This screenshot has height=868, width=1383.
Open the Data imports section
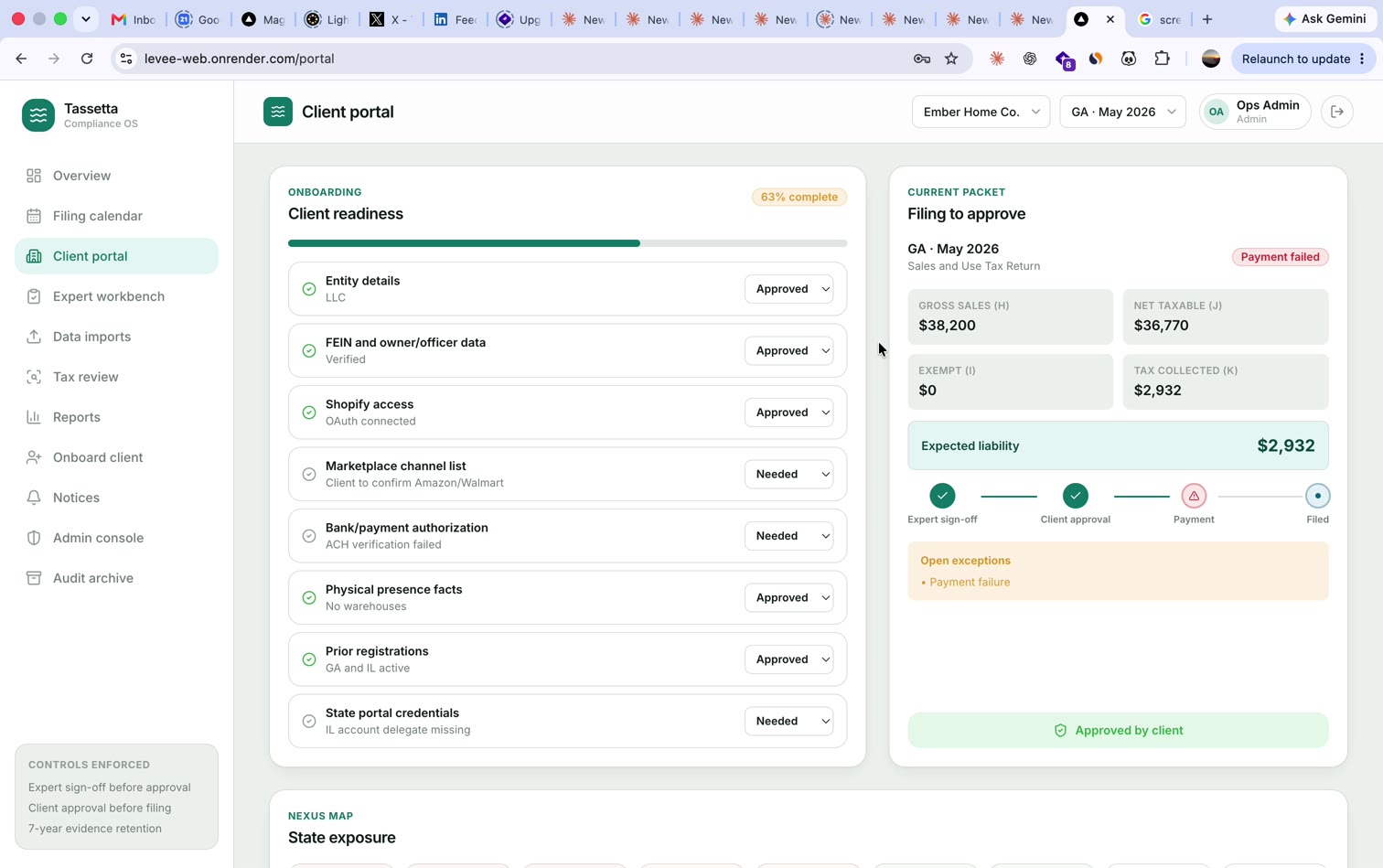point(116,337)
